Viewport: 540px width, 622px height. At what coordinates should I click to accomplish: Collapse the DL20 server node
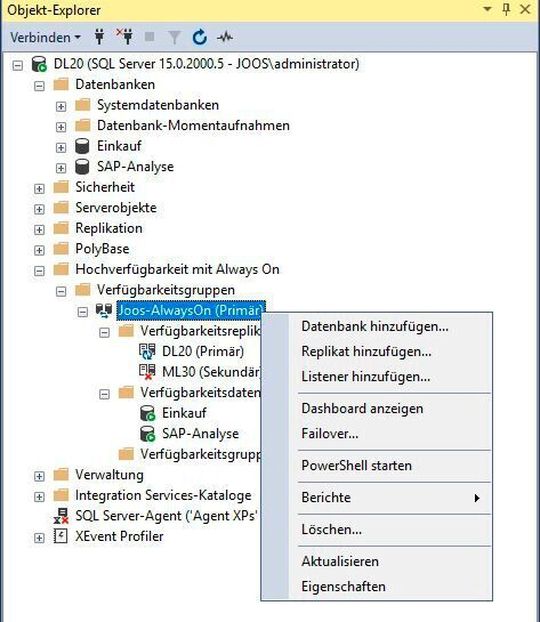tap(17, 65)
